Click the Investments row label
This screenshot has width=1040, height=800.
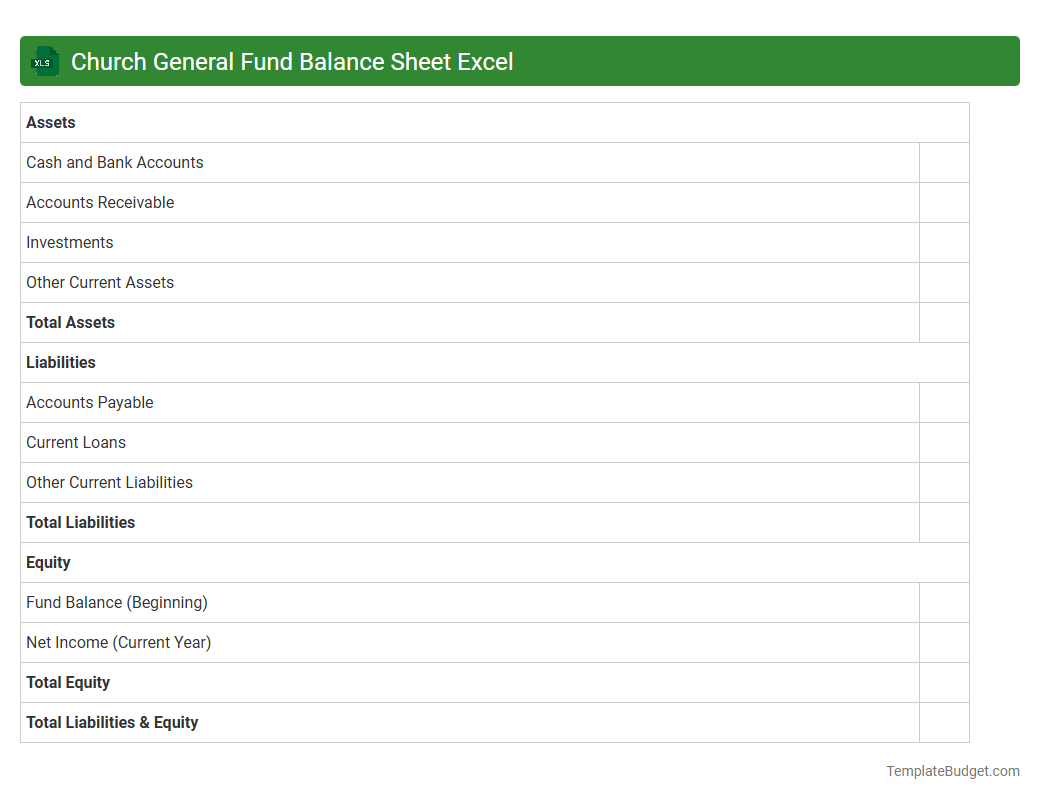click(69, 242)
